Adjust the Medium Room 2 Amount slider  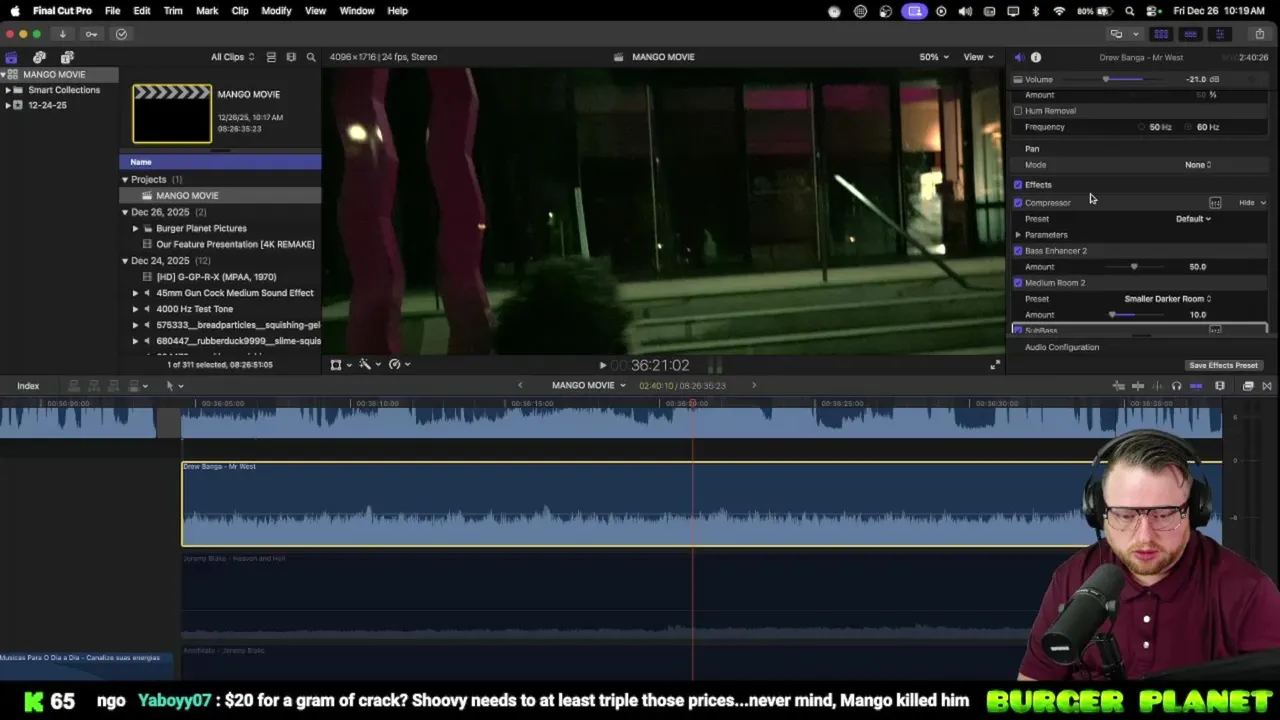(1112, 315)
